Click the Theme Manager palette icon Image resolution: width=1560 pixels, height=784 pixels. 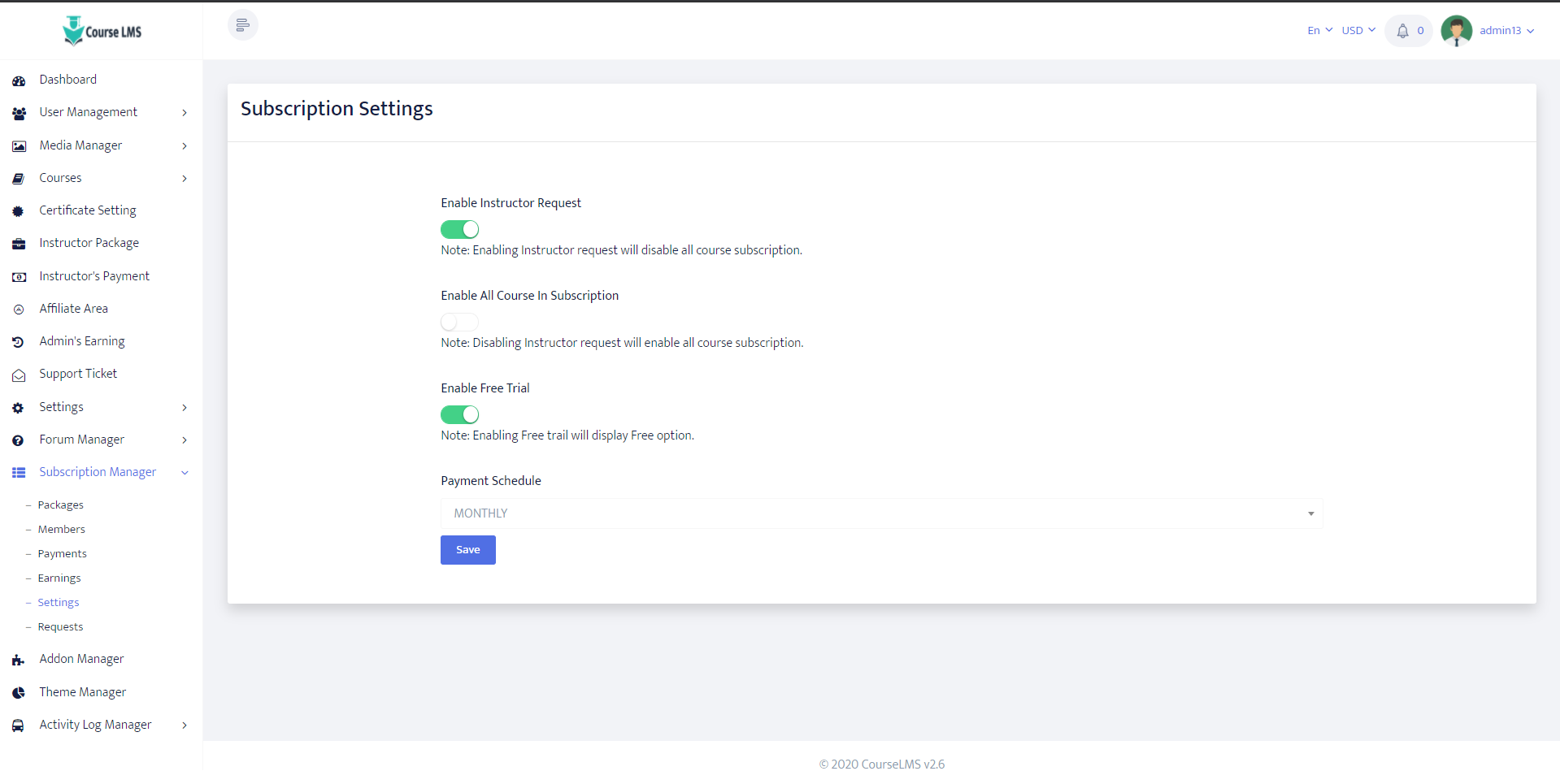[x=19, y=693]
